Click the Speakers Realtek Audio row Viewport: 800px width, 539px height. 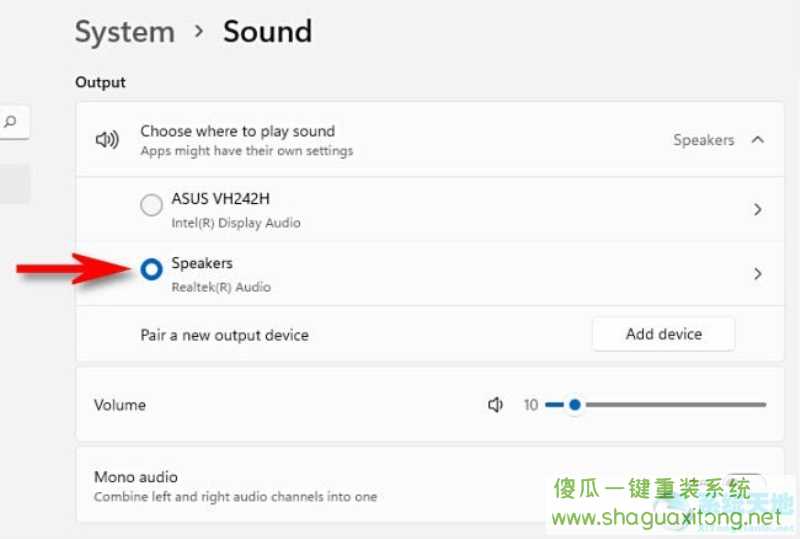coord(430,274)
